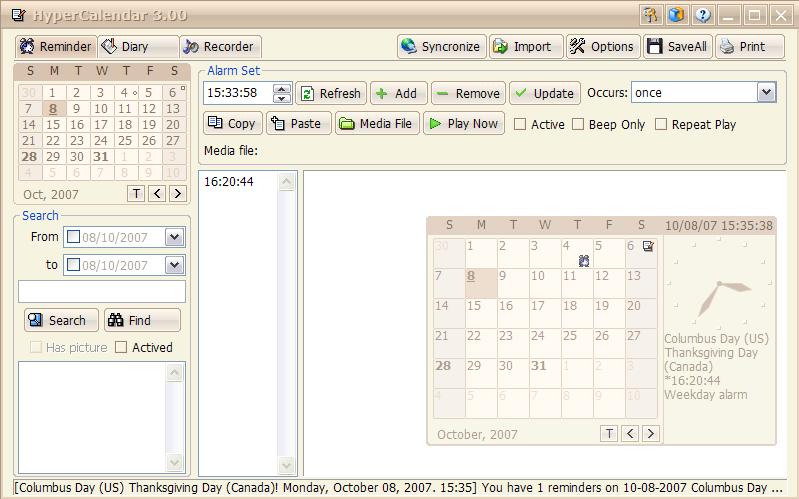
Task: Expand the Occurs dropdown list
Action: [x=766, y=92]
